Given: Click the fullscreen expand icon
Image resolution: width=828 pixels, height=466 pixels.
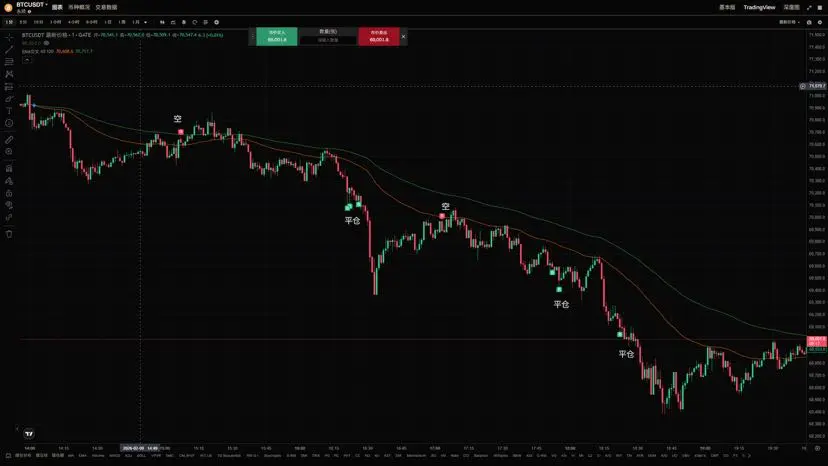Looking at the screenshot, I should 809,7.
